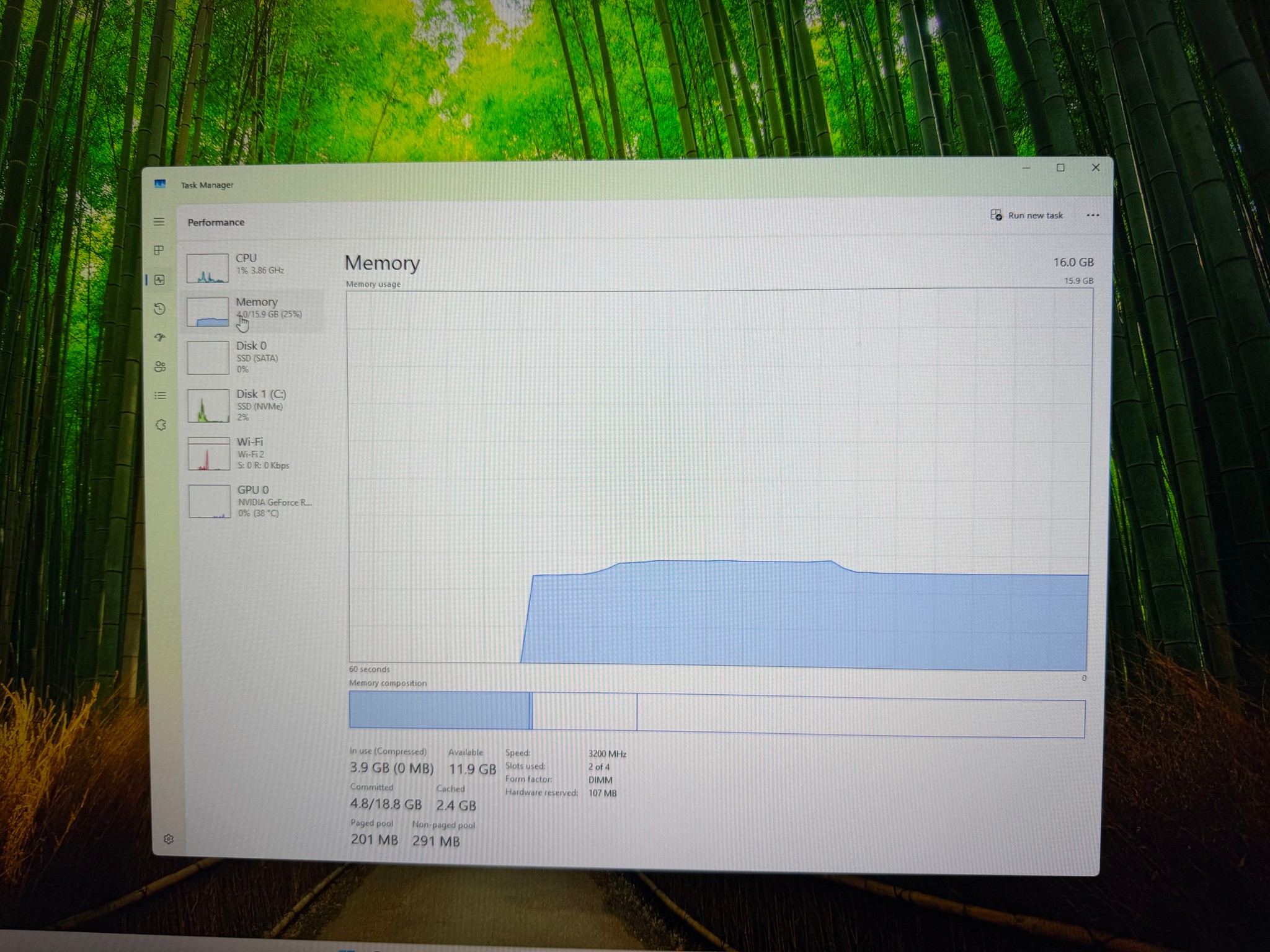The height and width of the screenshot is (952, 1270).
Task: Open the hamburger navigation menu
Action: click(x=159, y=222)
